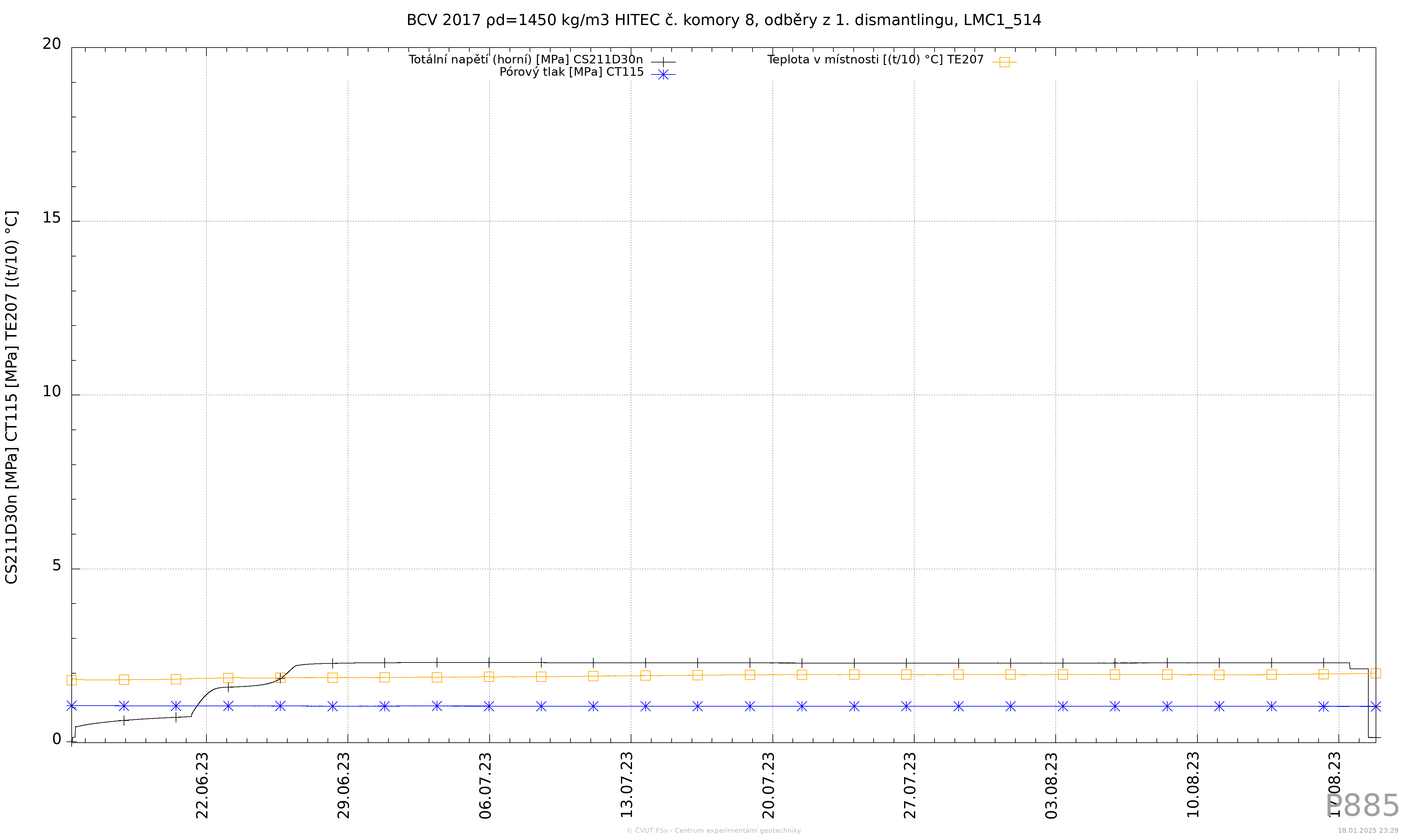Click x-axis date label '03.08.23'
The height and width of the screenshot is (840, 1427).
(x=1051, y=786)
